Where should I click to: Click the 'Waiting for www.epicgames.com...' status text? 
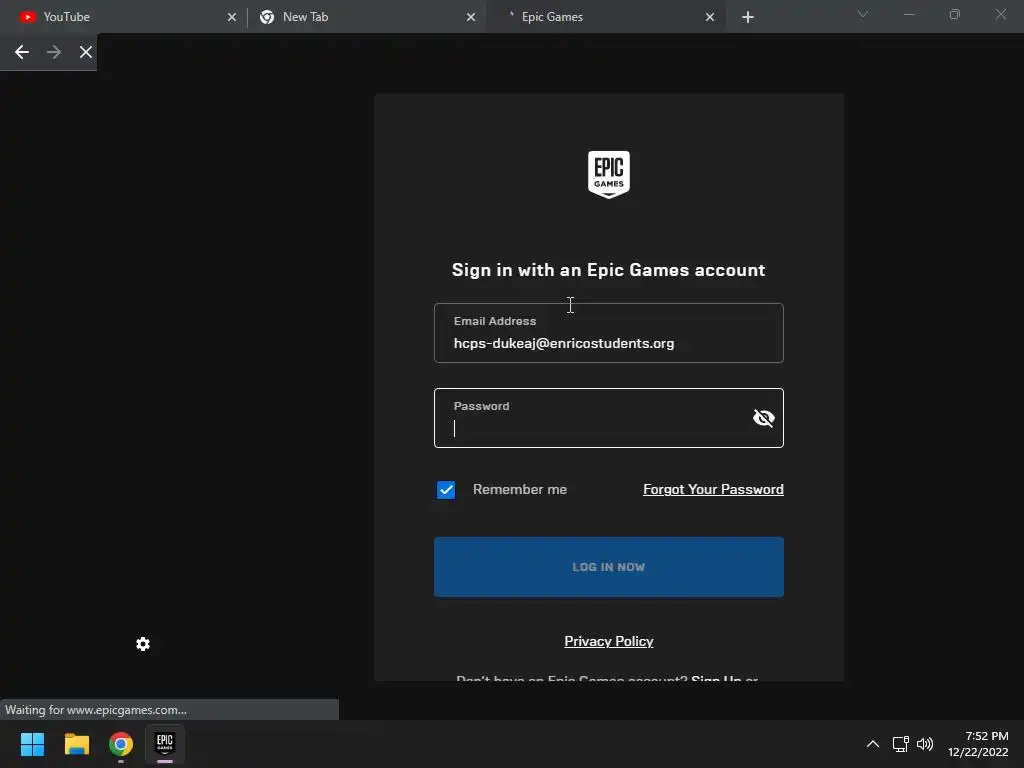pyautogui.click(x=96, y=710)
